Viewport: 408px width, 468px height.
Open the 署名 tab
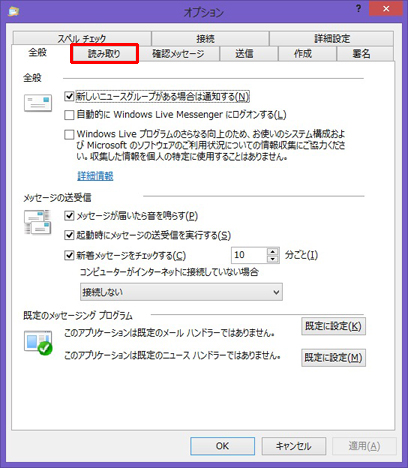point(365,54)
